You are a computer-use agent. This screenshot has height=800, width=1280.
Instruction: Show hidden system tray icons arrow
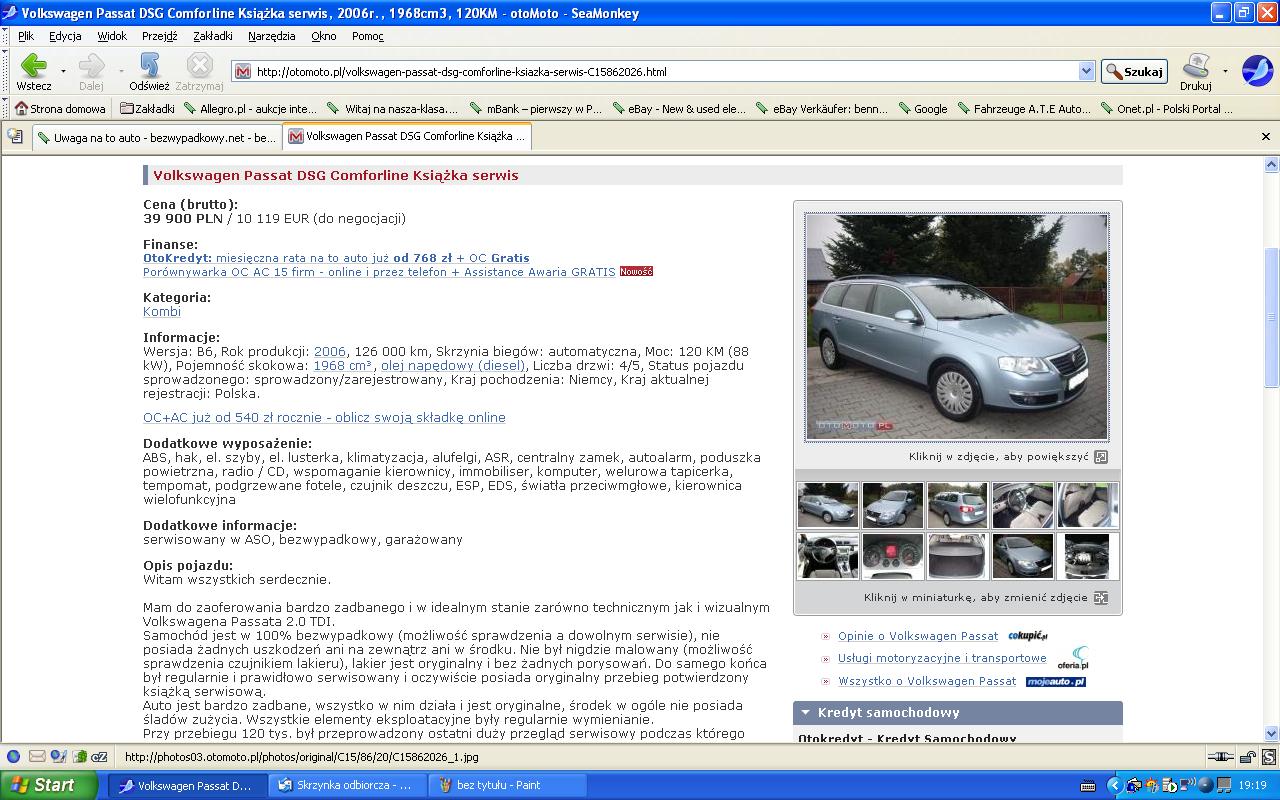pyautogui.click(x=1115, y=785)
